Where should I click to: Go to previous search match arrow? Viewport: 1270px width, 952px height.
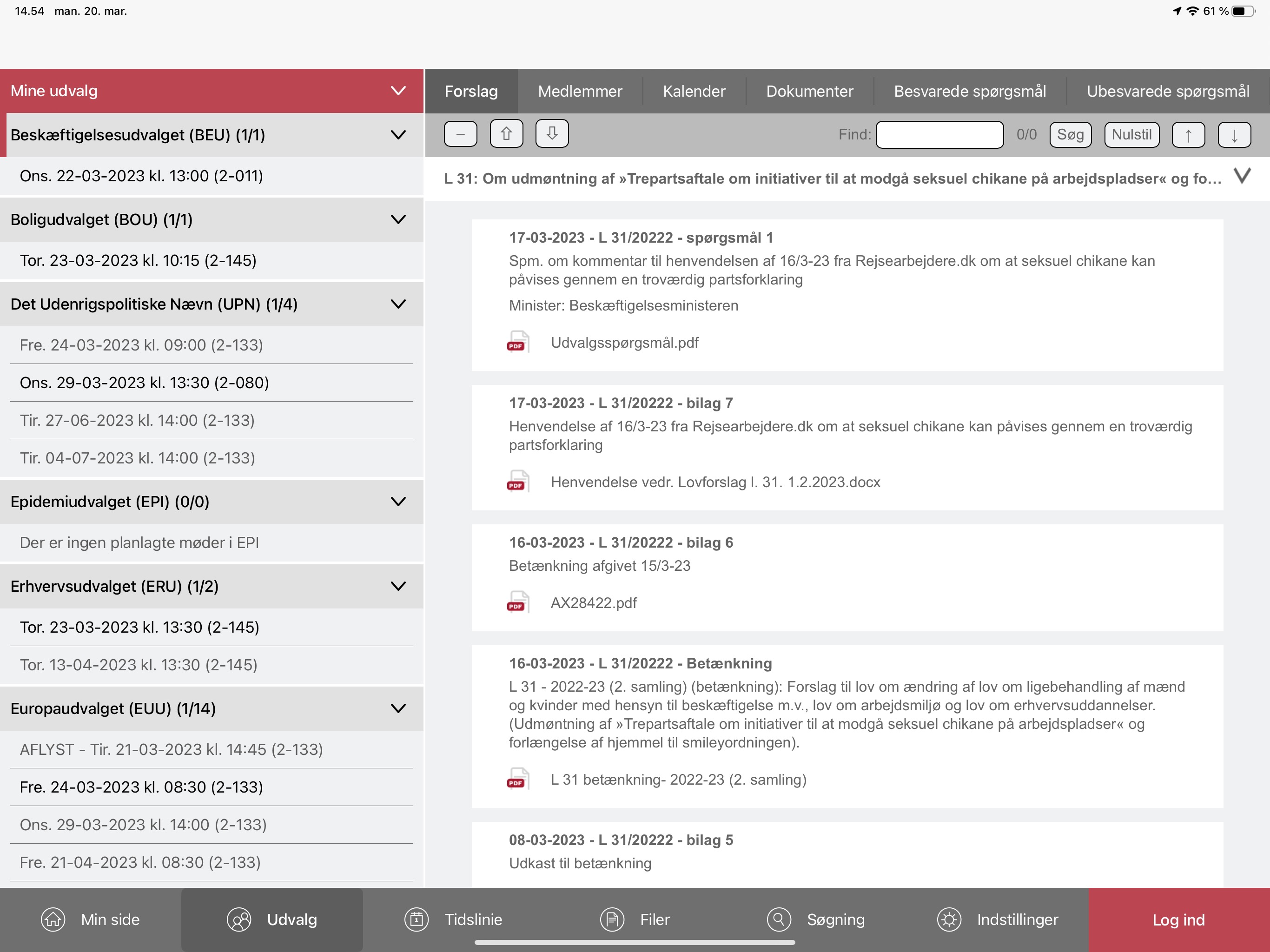click(1188, 135)
